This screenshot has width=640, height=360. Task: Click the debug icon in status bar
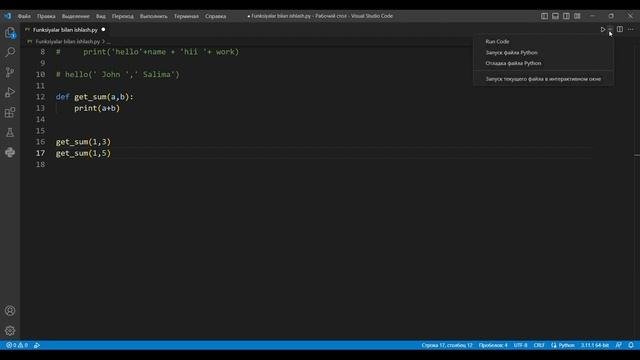pyautogui.click(x=37, y=345)
